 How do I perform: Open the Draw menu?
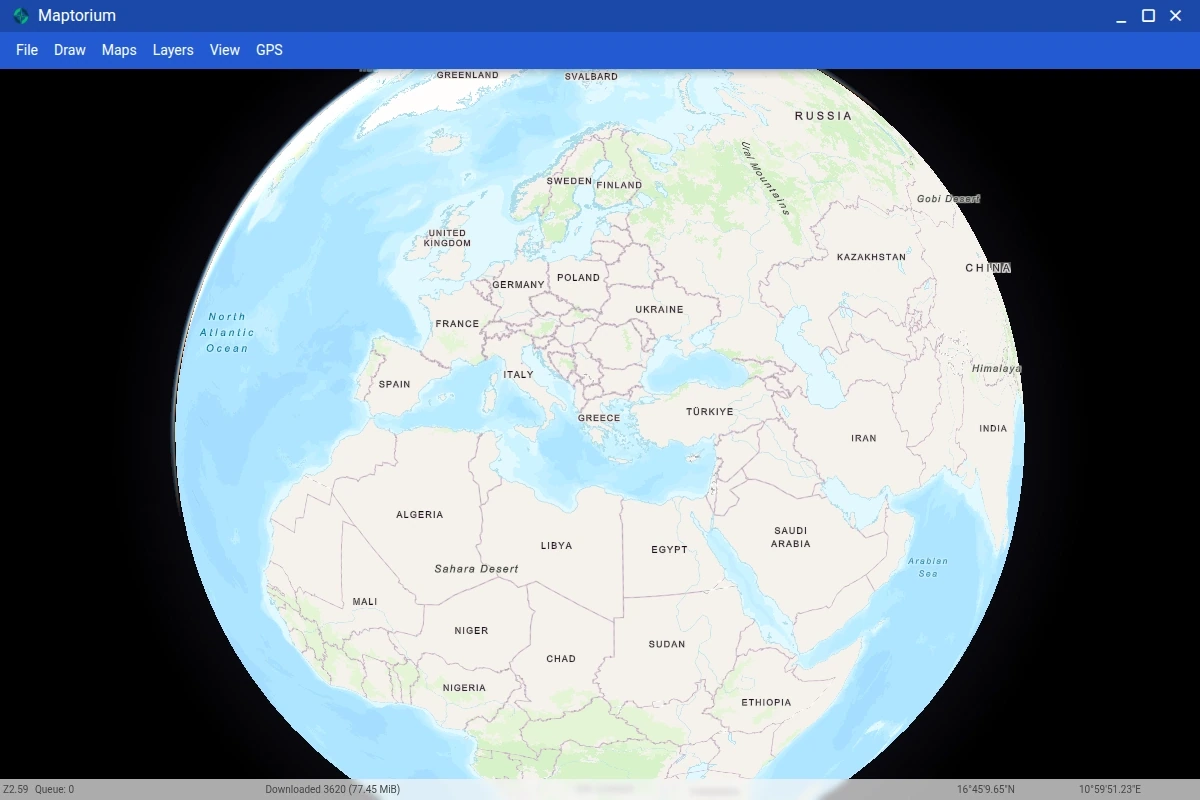point(70,50)
